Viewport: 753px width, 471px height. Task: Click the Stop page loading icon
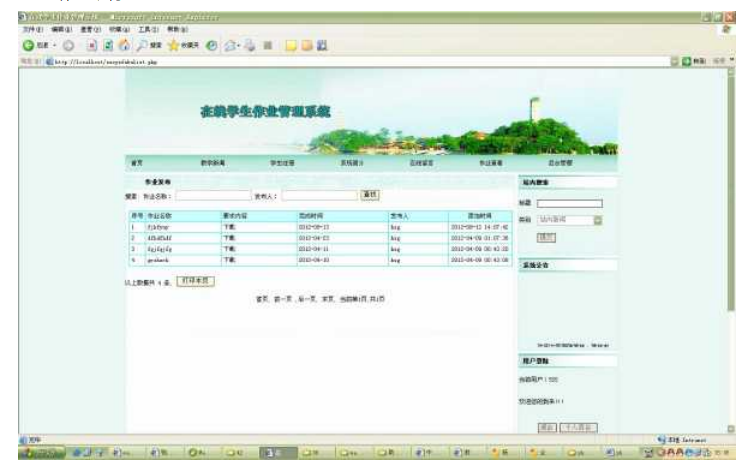92,45
